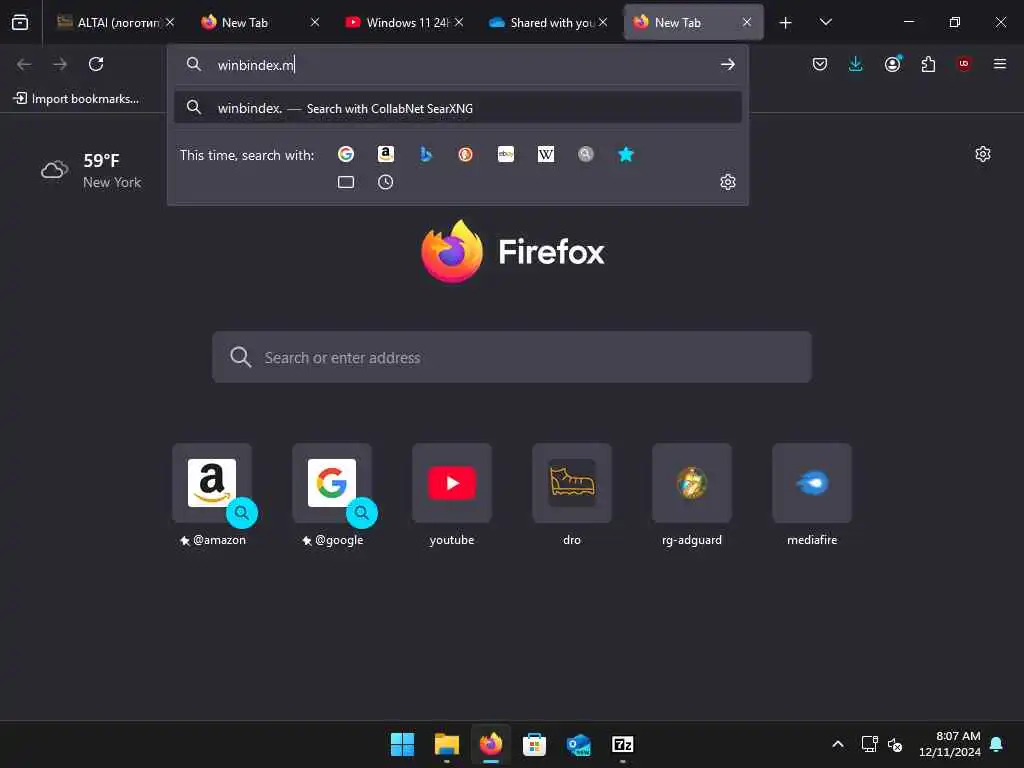
Task: Search this time with Amazon engine icon
Action: [x=386, y=154]
